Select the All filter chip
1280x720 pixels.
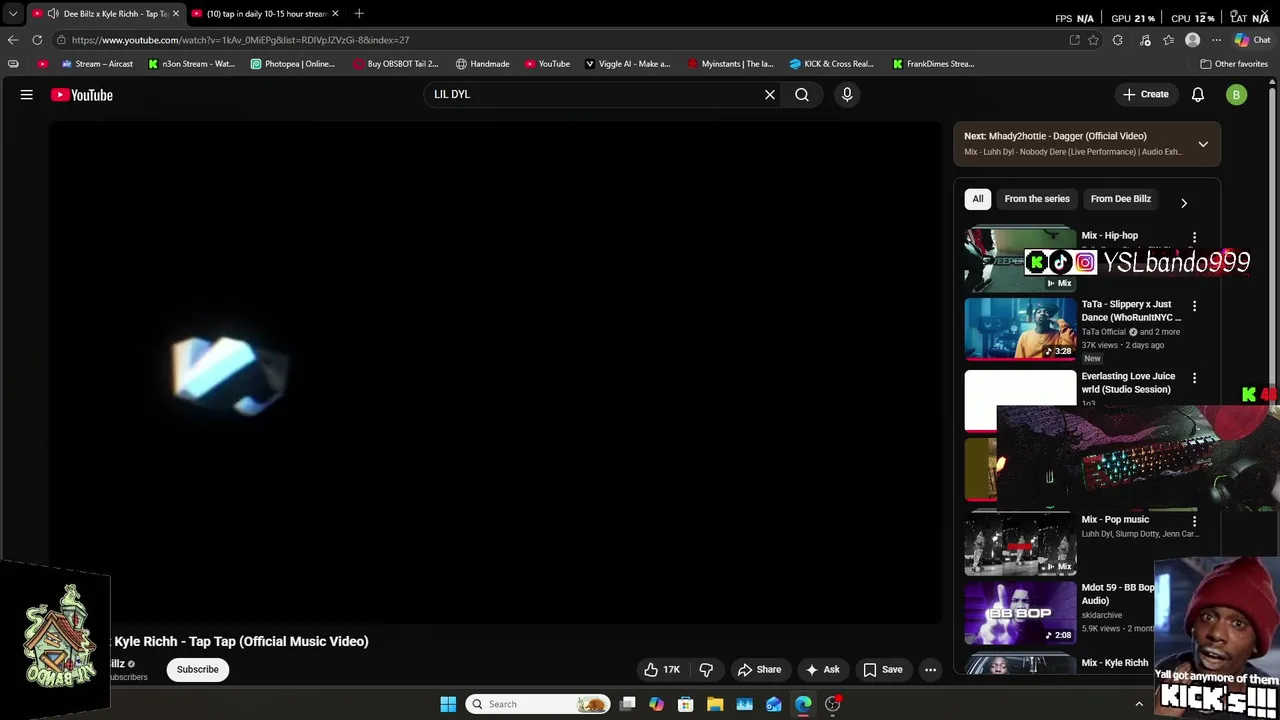[978, 199]
